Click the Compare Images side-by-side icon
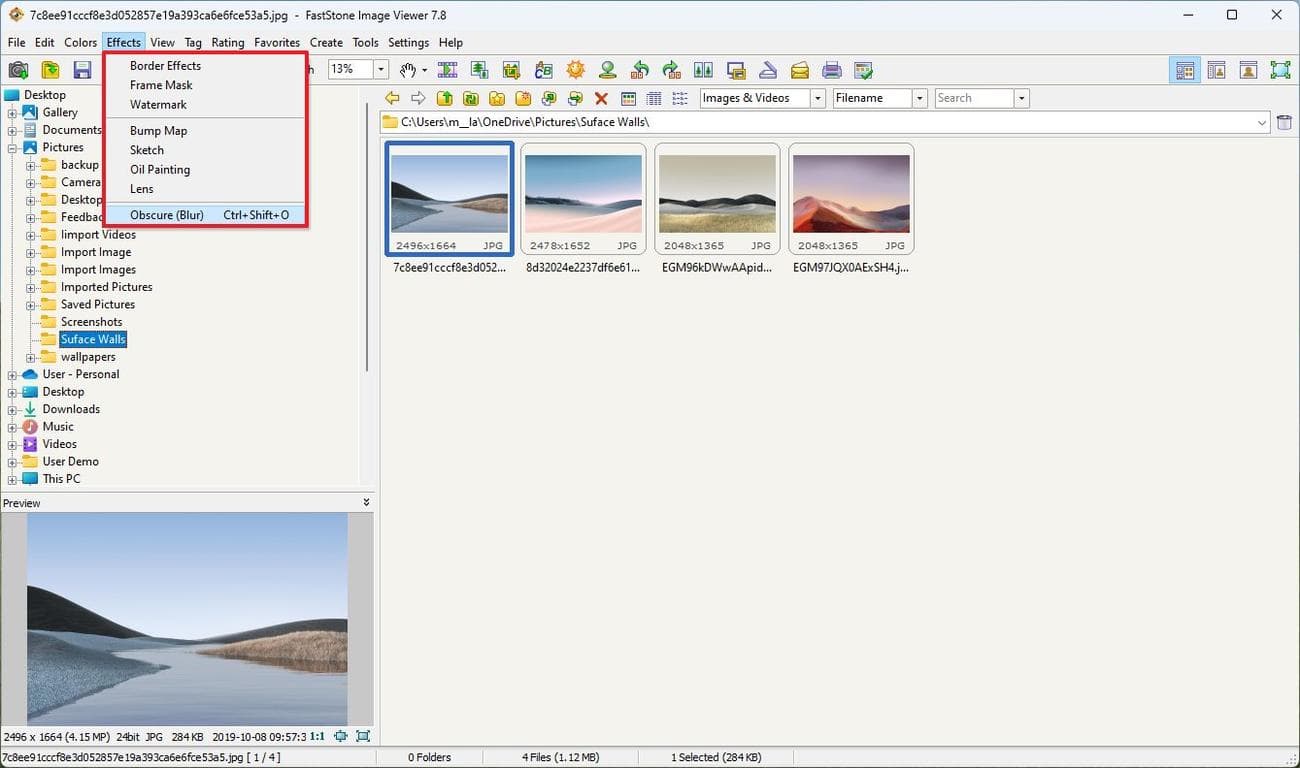 click(x=704, y=70)
